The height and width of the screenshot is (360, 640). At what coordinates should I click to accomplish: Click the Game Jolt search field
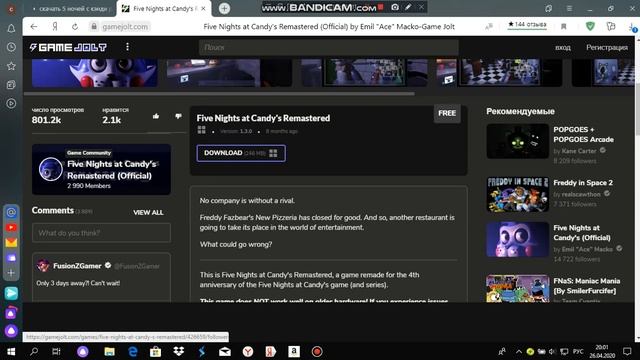click(x=329, y=47)
